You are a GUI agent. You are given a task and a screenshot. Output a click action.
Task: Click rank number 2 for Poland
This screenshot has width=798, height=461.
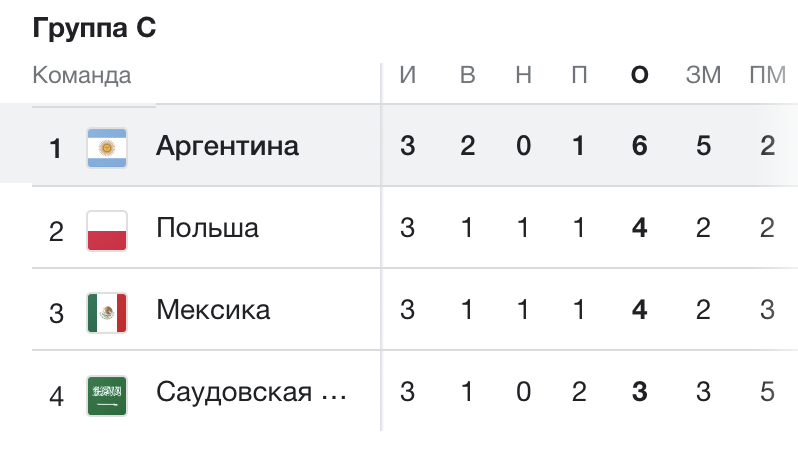point(56,232)
